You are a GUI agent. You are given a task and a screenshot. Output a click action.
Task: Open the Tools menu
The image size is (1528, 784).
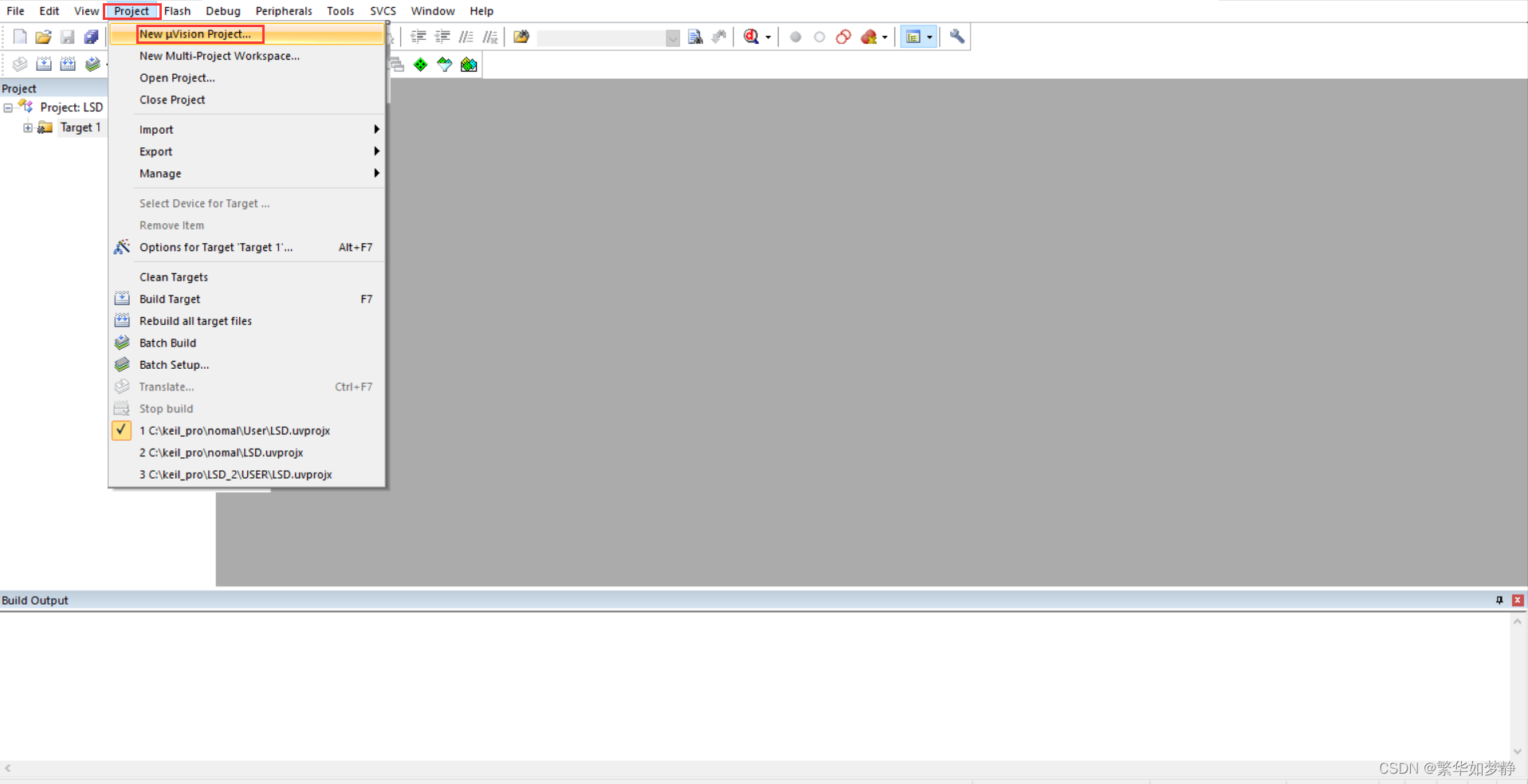[x=340, y=11]
